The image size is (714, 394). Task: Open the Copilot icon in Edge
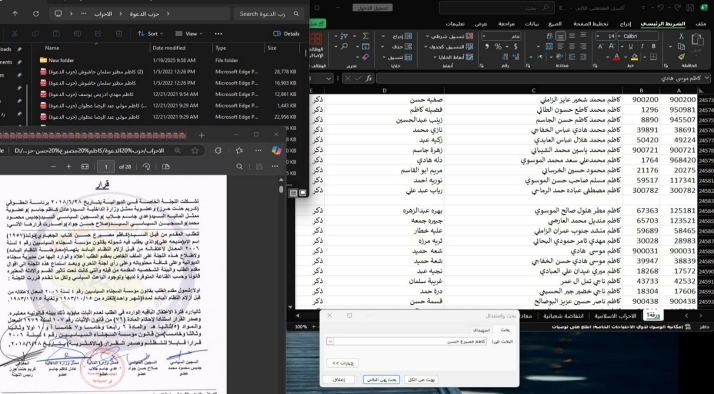pos(276,150)
